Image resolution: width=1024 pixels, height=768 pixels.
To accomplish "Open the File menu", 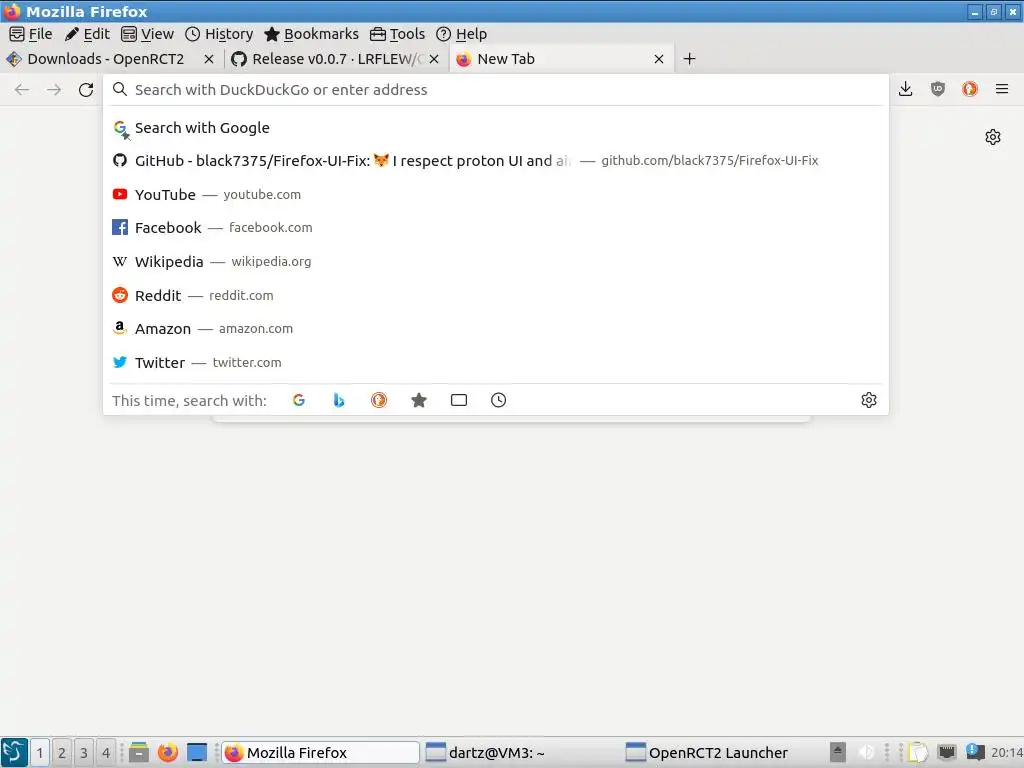I will pyautogui.click(x=31, y=34).
